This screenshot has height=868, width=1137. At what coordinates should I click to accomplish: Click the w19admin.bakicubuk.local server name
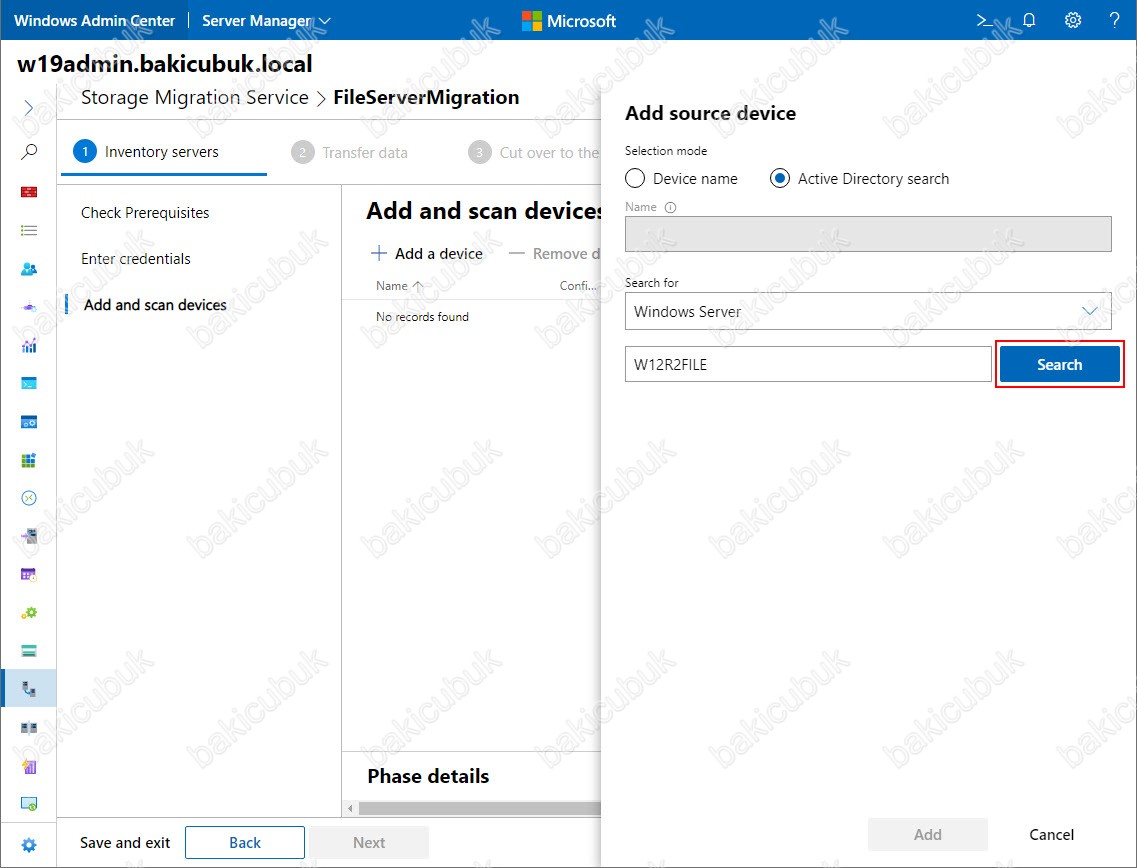(165, 64)
